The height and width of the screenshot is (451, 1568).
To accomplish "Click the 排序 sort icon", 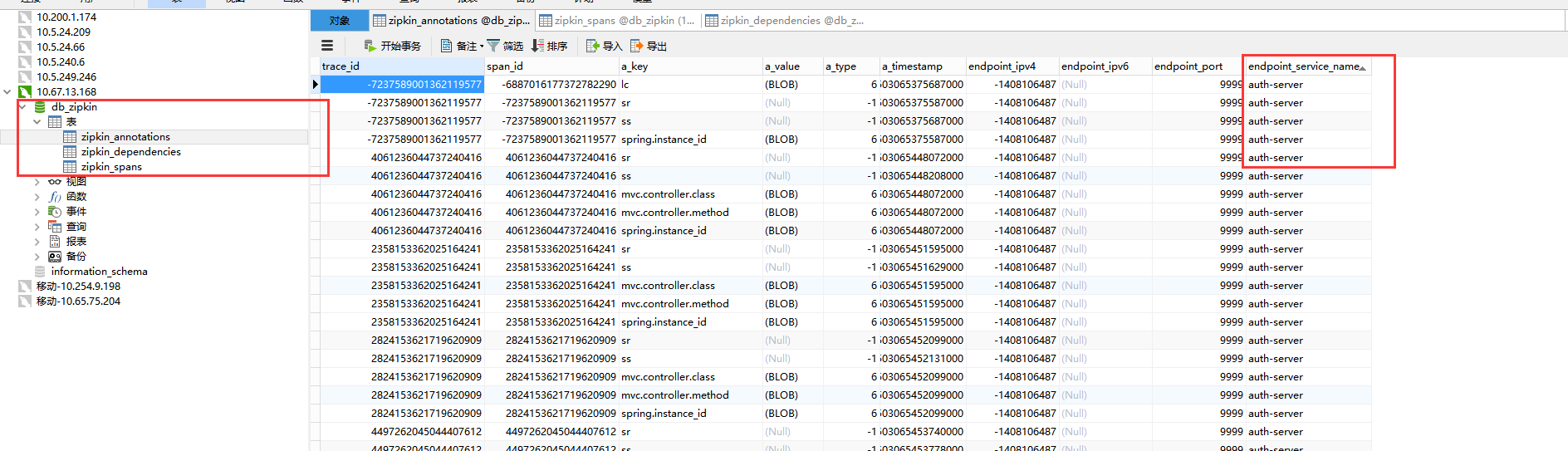I will click(537, 46).
